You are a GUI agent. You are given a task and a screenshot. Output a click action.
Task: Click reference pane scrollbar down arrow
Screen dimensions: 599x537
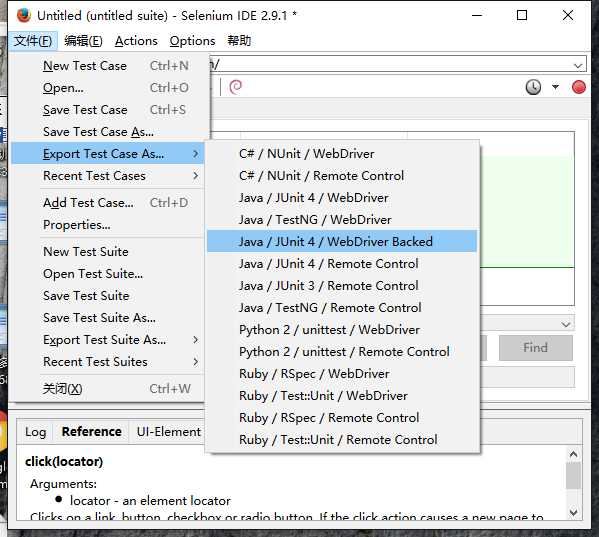573,512
